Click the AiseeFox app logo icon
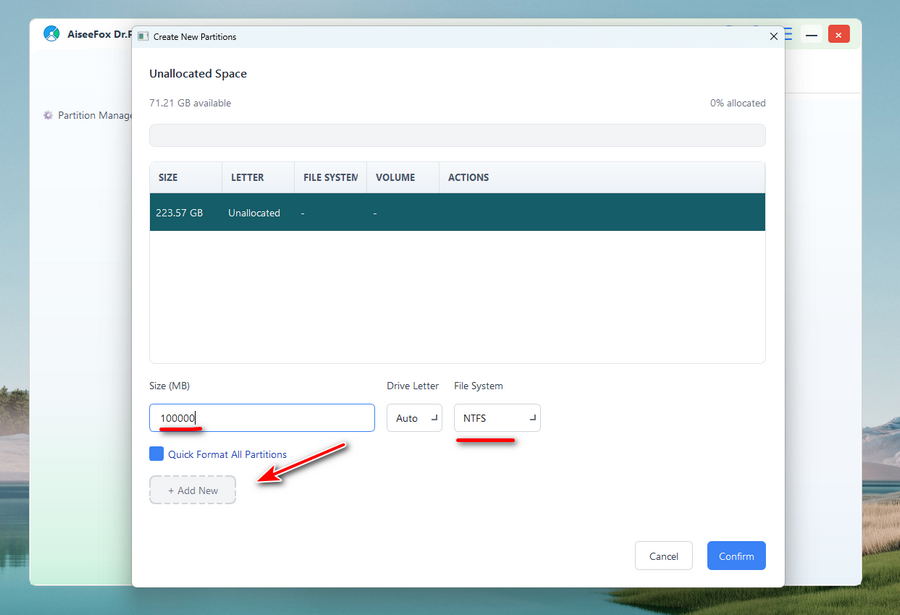The width and height of the screenshot is (900, 615). 52,34
